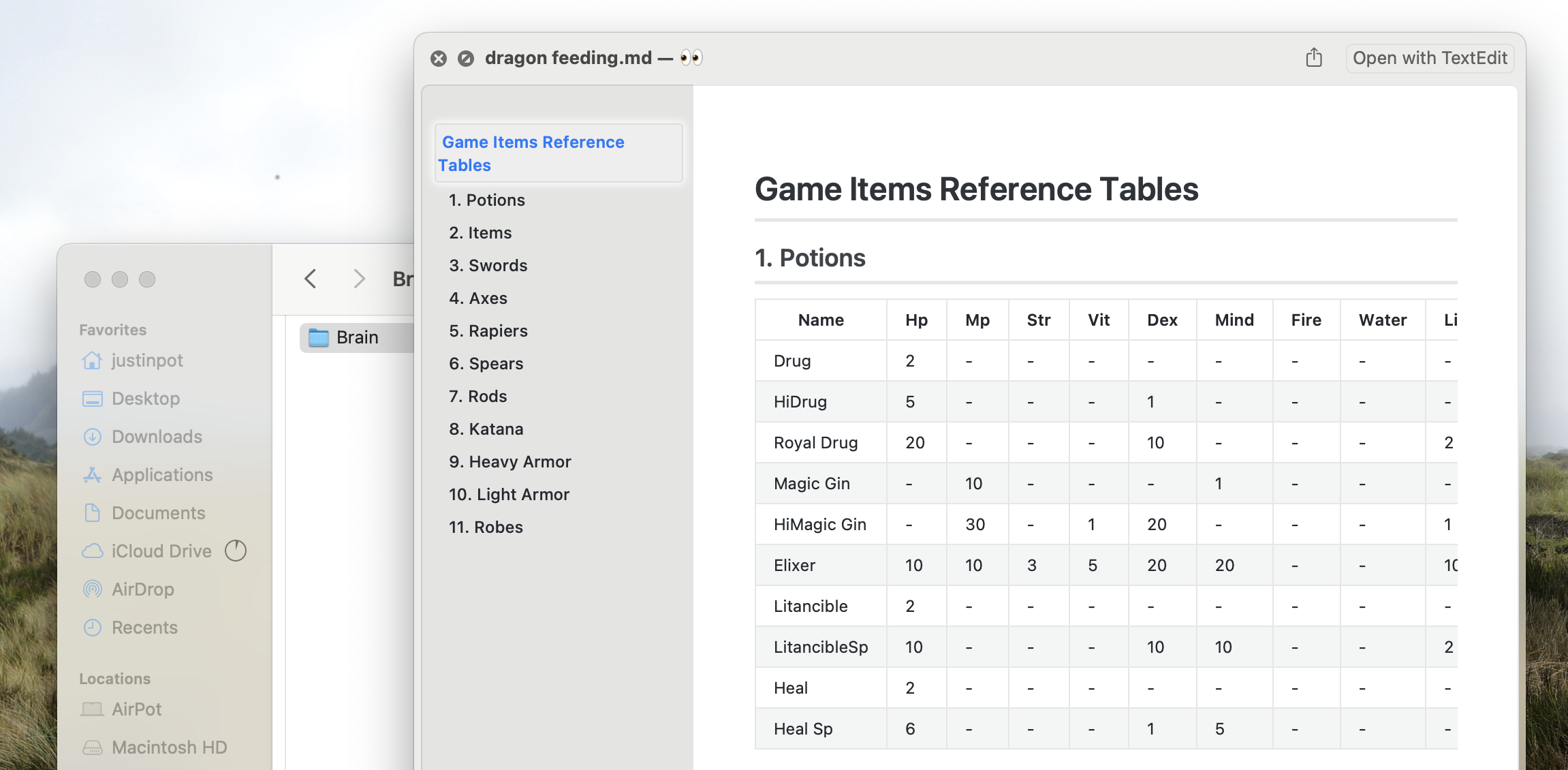Viewport: 1568px width, 770px height.
Task: Open Documents in Finder sidebar
Action: pos(143,513)
